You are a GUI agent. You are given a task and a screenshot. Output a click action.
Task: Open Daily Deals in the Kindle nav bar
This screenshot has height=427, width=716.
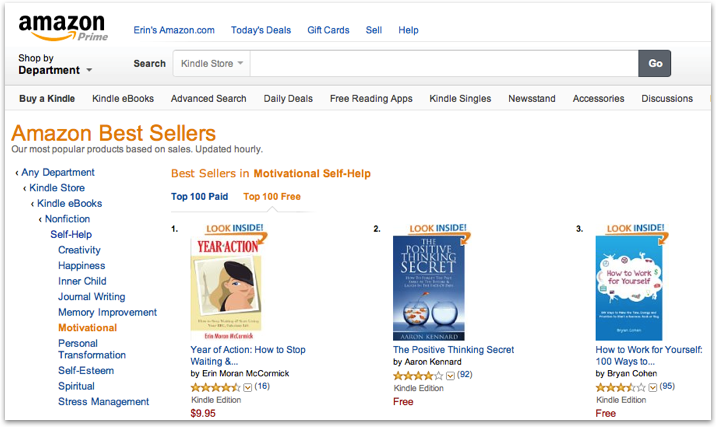[x=288, y=99]
